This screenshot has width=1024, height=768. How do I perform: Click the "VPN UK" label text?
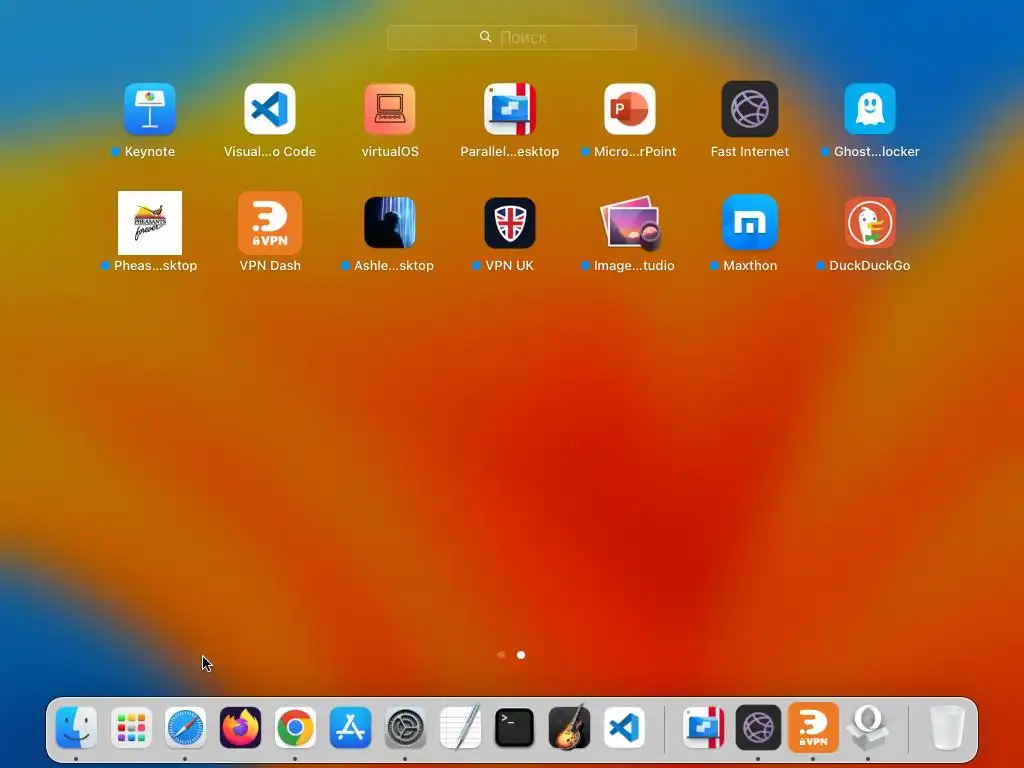pos(509,266)
